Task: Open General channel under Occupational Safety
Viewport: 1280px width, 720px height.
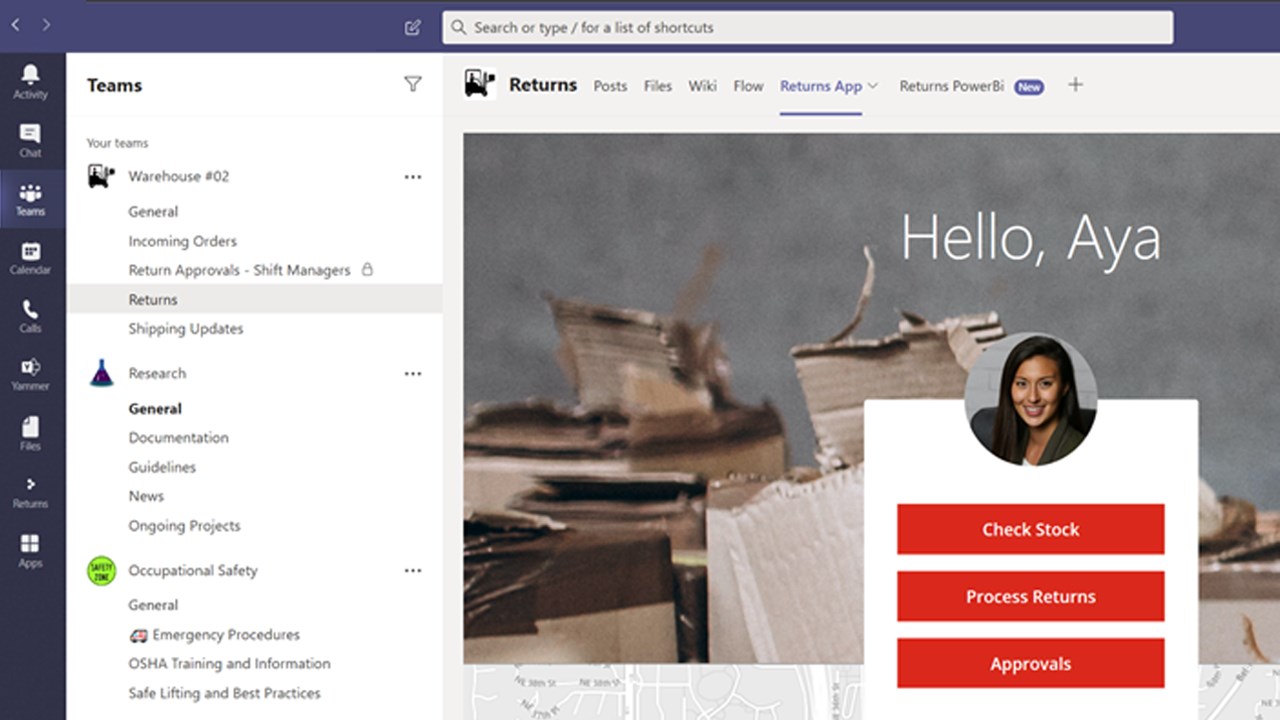Action: tap(153, 605)
